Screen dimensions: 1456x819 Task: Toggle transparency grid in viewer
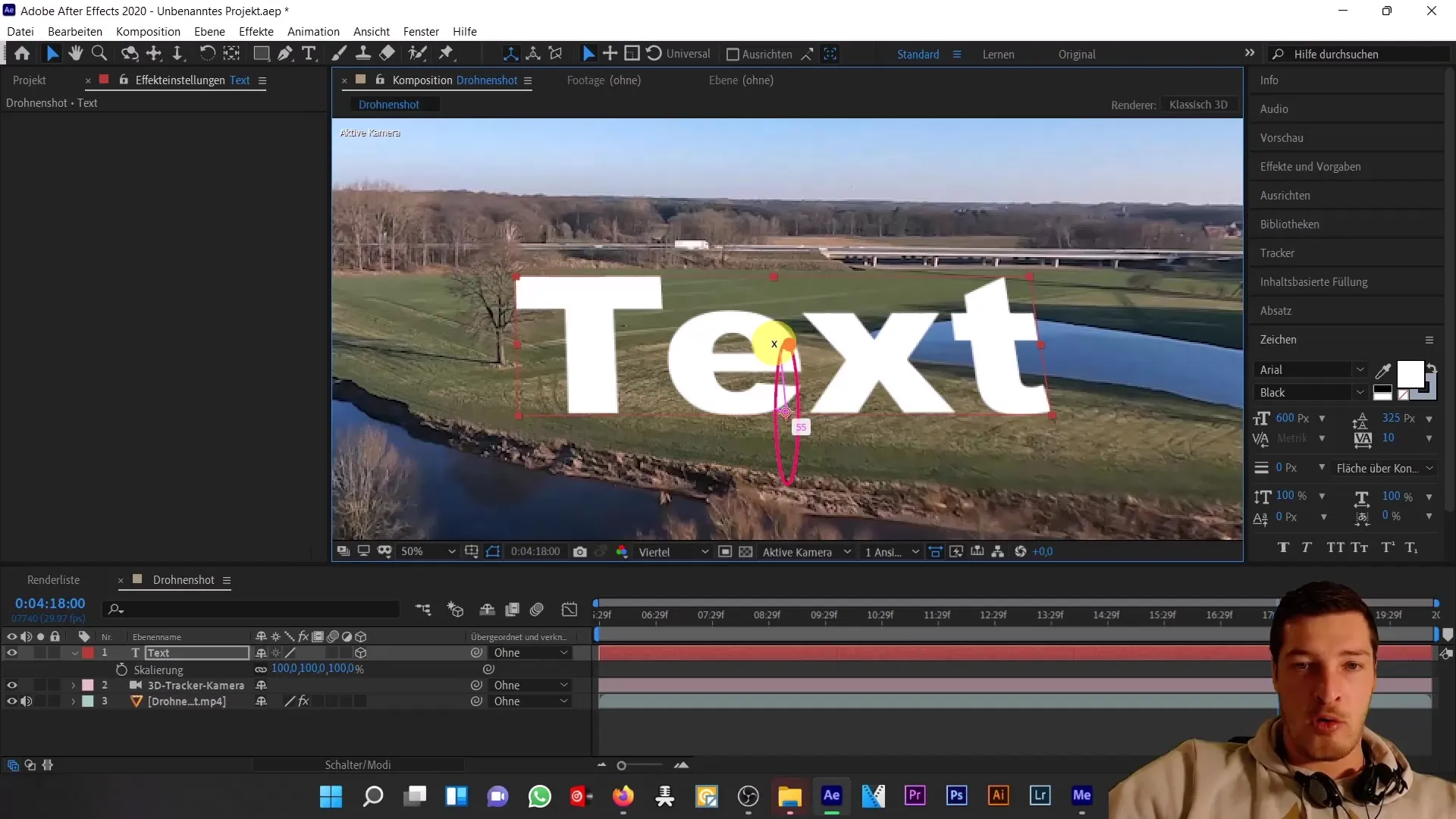[x=746, y=551]
